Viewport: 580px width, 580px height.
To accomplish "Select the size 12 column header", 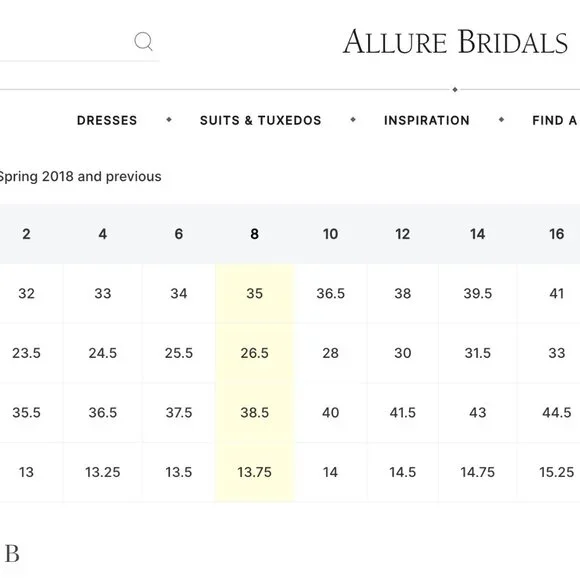I will (402, 234).
